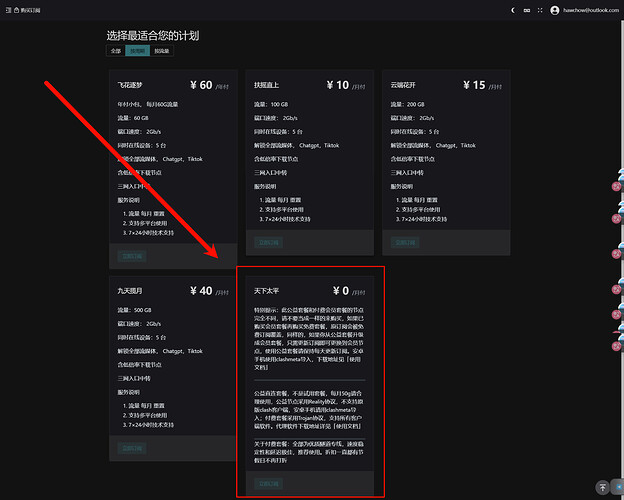This screenshot has height=500, width=624.
Task: Click the blue widget icon at bottom-right corner
Action: coord(618,487)
